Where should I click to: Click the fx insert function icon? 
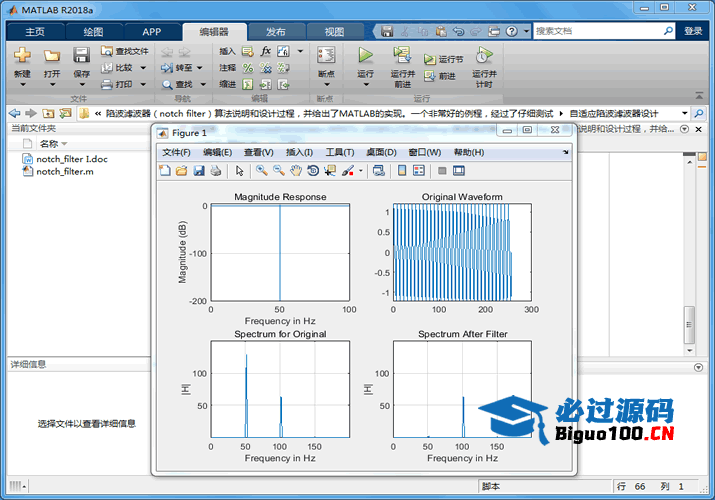(x=265, y=51)
